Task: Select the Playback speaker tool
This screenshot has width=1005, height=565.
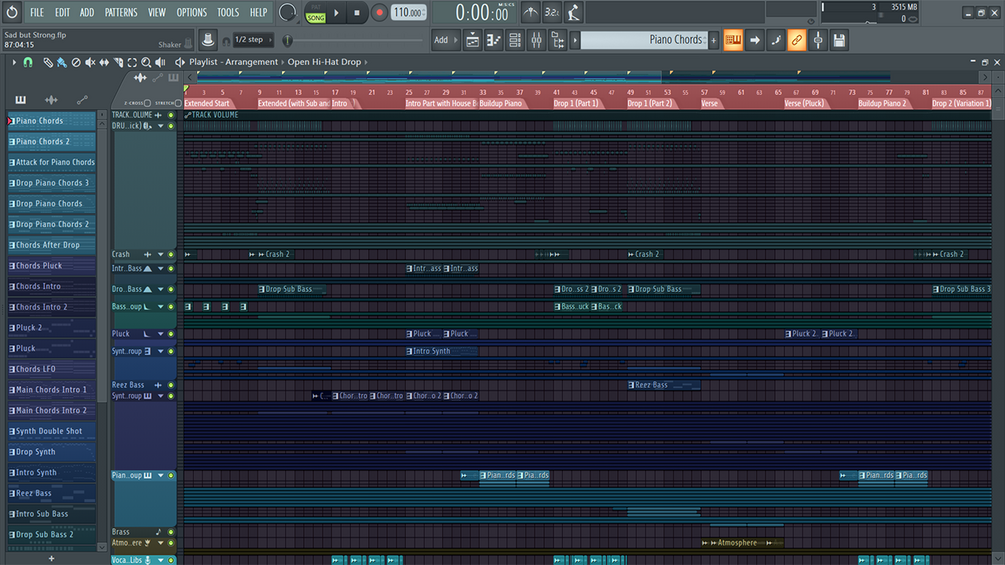Action: [x=160, y=62]
